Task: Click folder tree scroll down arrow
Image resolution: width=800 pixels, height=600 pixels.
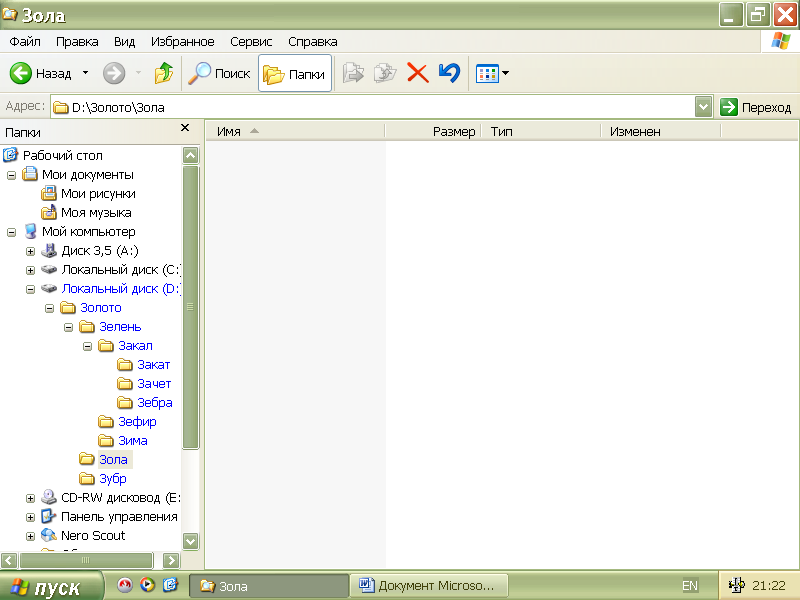Action: [x=190, y=541]
